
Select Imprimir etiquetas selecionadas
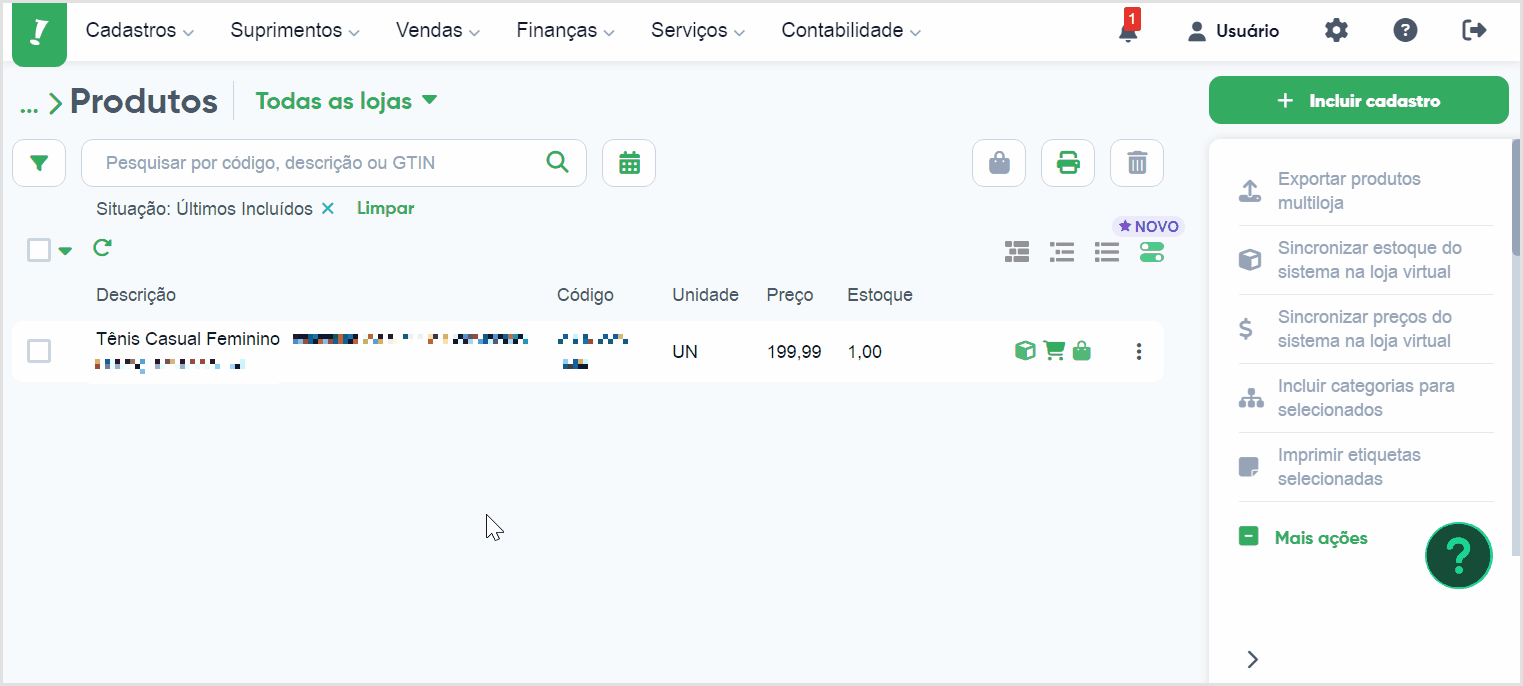1366,467
